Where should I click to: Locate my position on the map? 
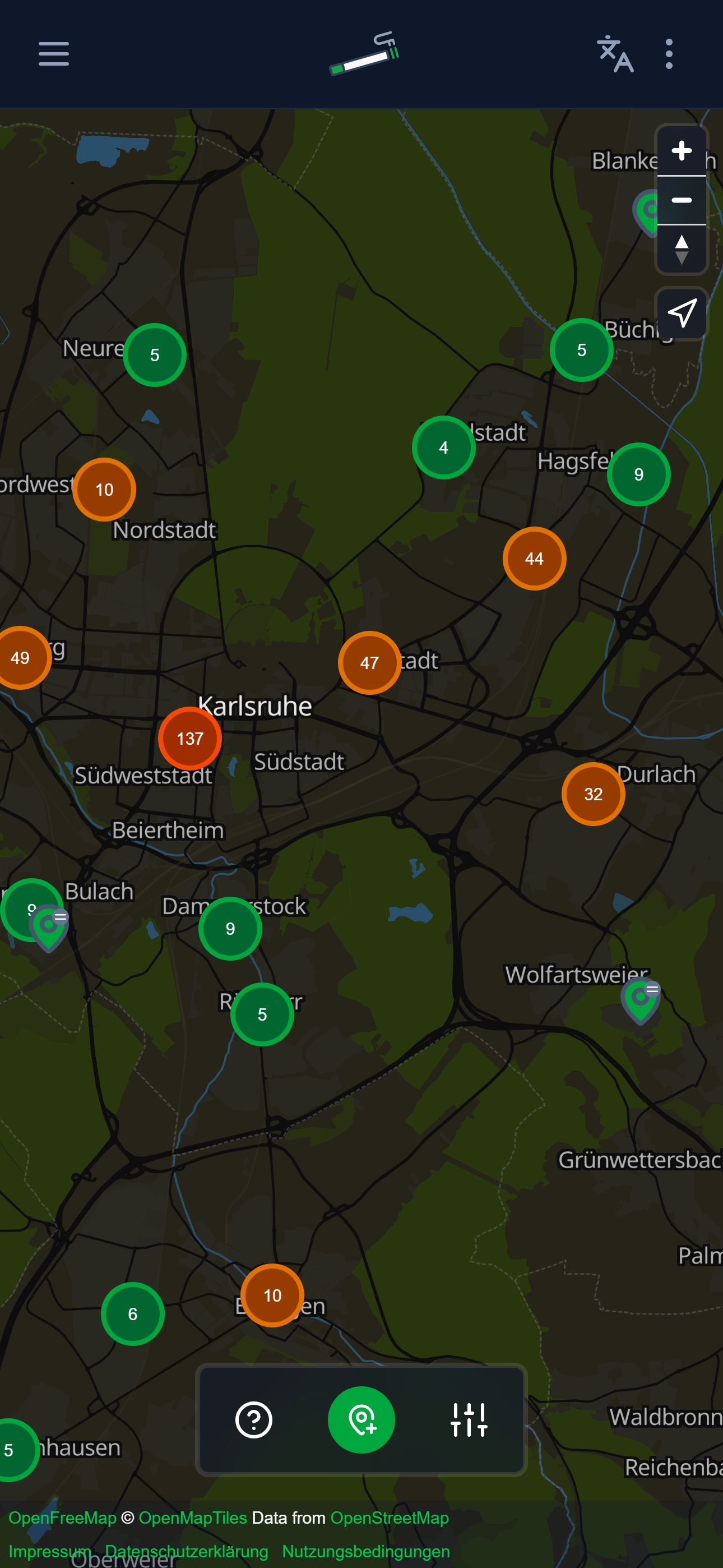click(x=682, y=313)
